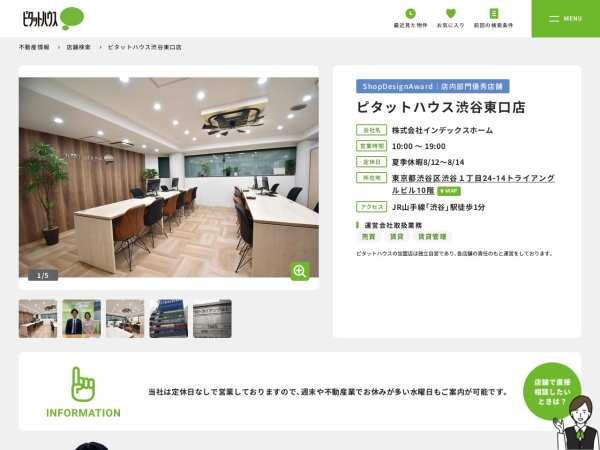Click the ピタットハウス logo
Screen dimensions: 600x450
[53, 18]
